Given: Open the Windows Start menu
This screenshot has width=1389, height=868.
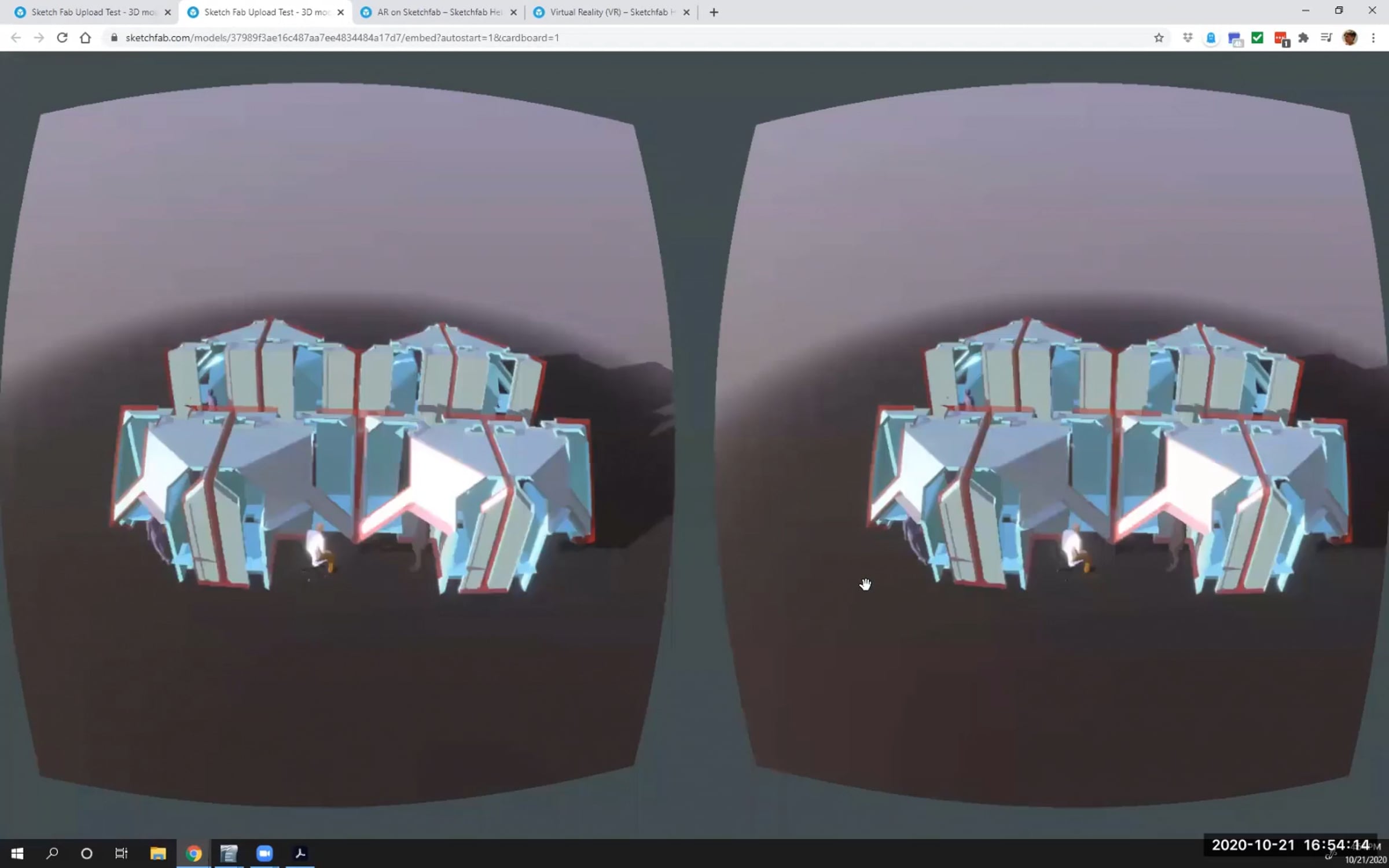Looking at the screenshot, I should click(x=17, y=853).
